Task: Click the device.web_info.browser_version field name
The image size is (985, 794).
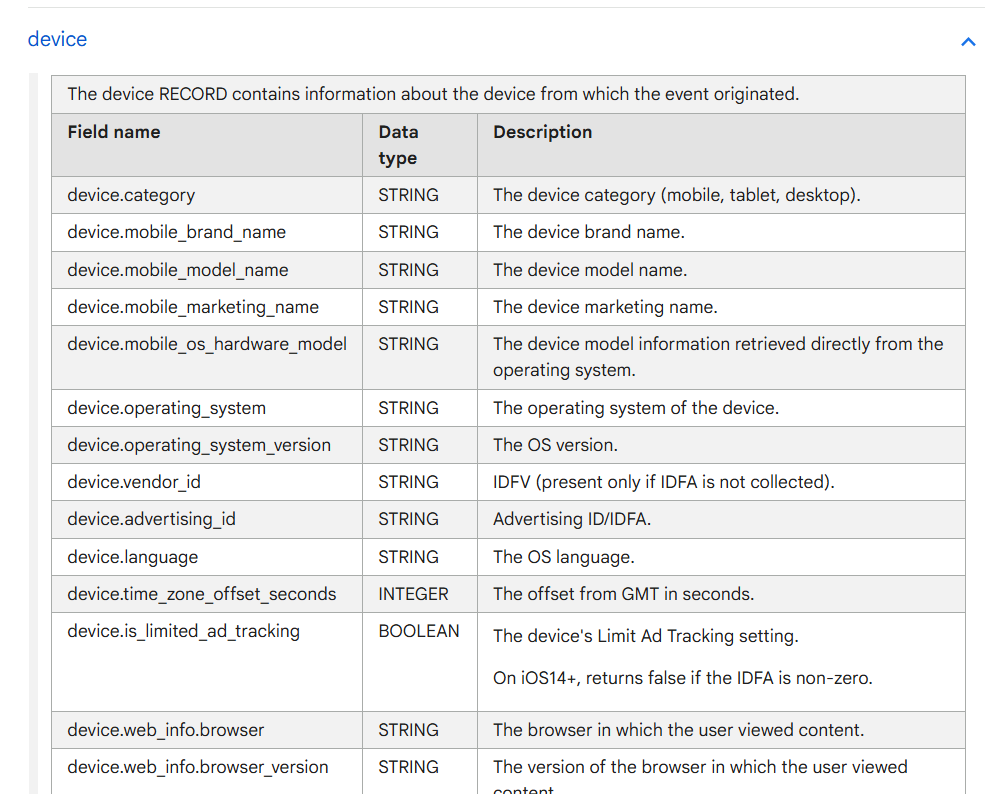Action: click(x=197, y=767)
